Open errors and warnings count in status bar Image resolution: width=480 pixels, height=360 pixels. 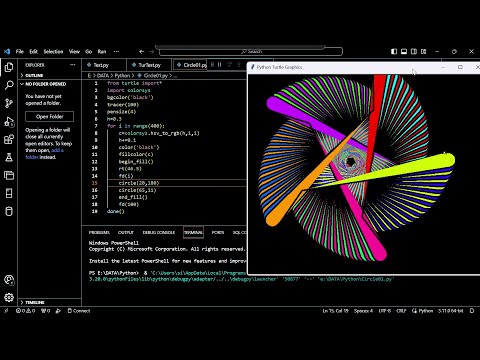click(26, 311)
